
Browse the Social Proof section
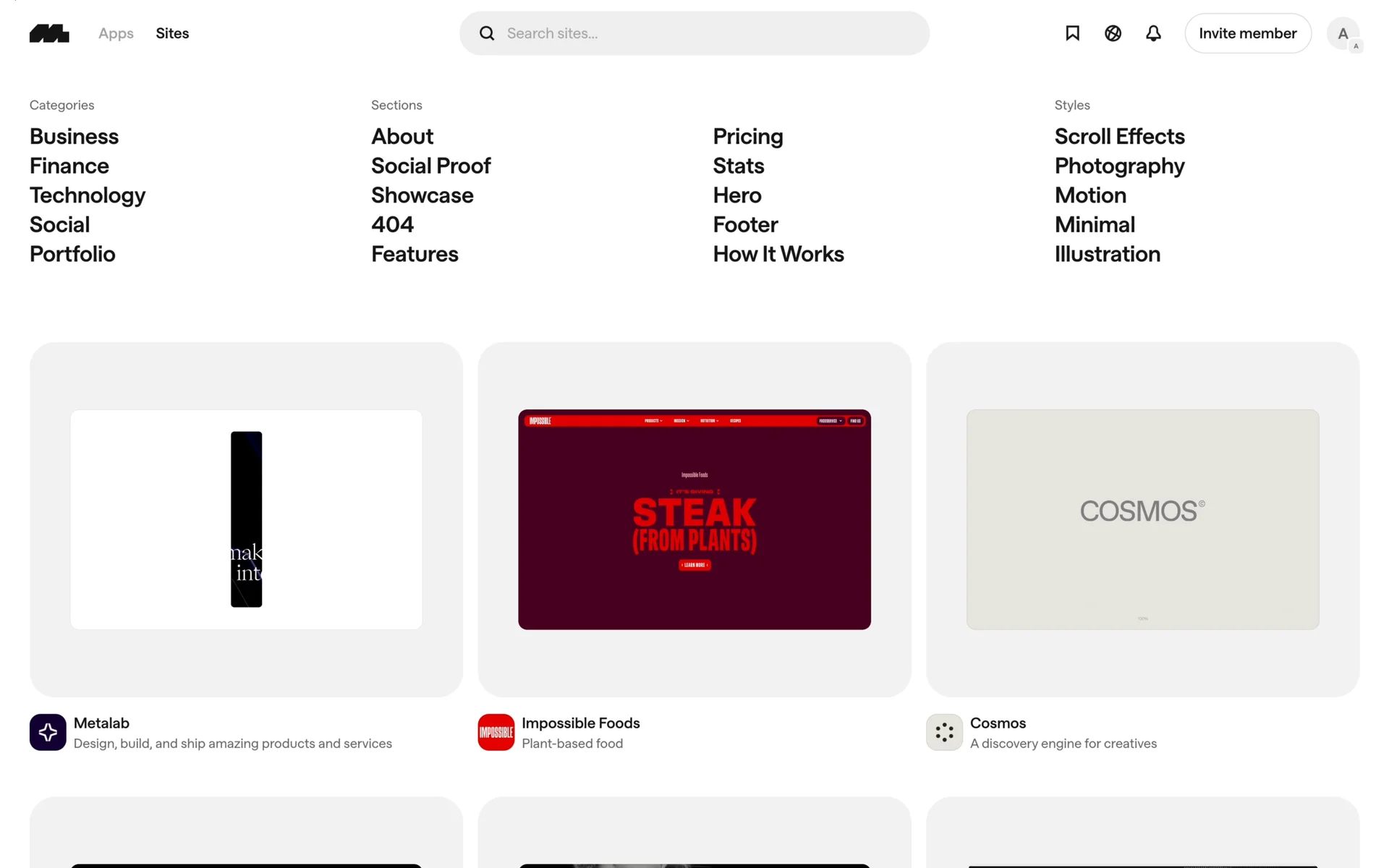430,166
